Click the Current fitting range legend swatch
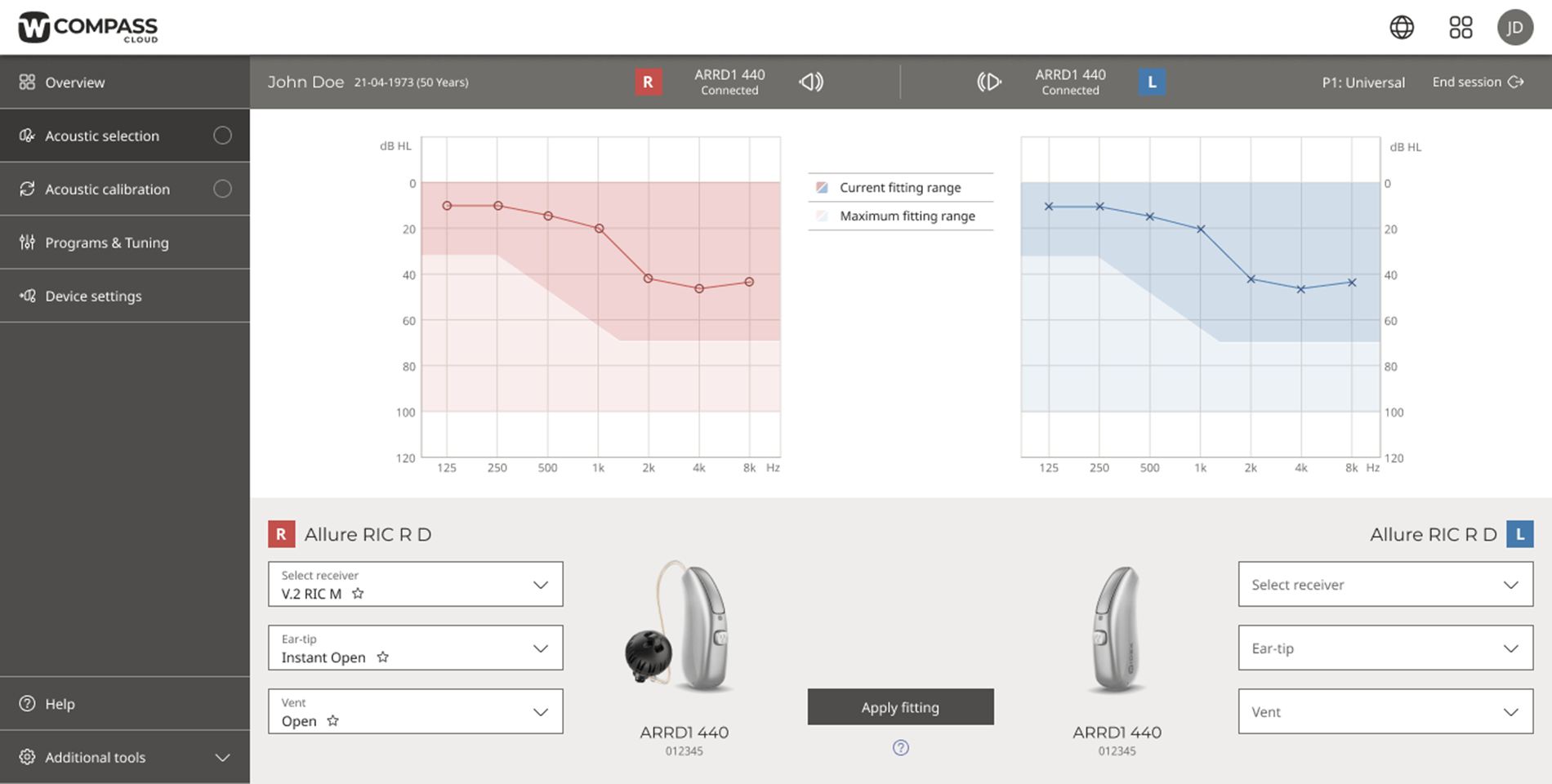The width and height of the screenshot is (1552, 784). pyautogui.click(x=823, y=187)
